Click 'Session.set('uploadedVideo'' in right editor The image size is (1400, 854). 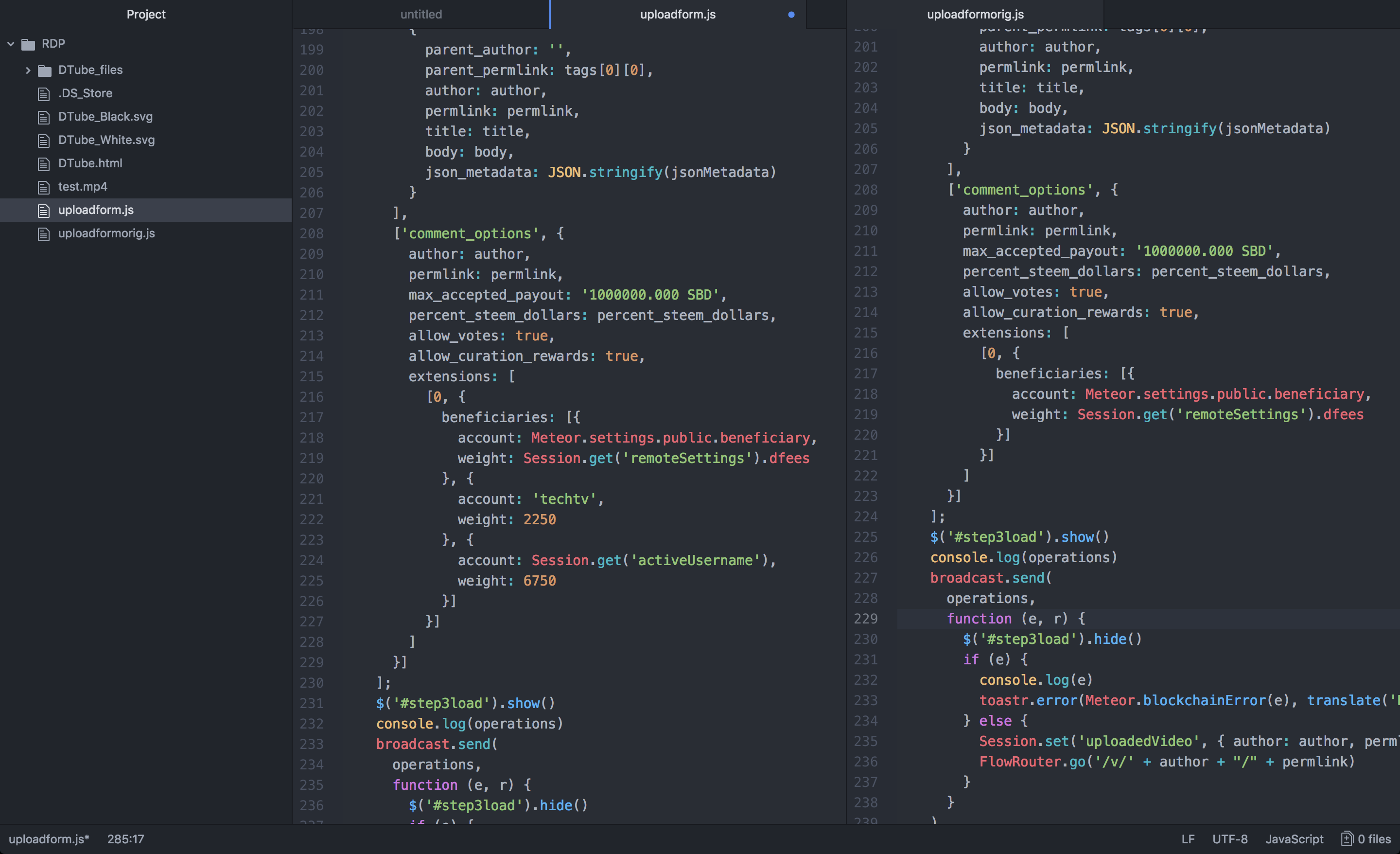coord(1089,742)
